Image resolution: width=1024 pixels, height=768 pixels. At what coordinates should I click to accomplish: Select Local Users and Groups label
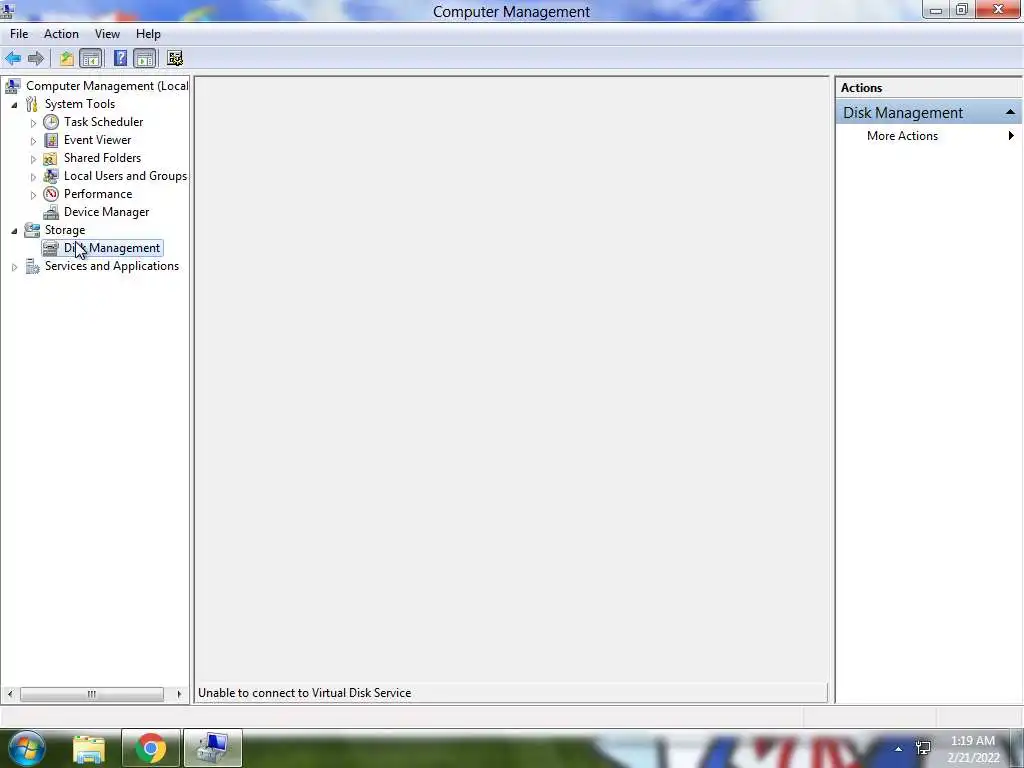pyautogui.click(x=125, y=176)
